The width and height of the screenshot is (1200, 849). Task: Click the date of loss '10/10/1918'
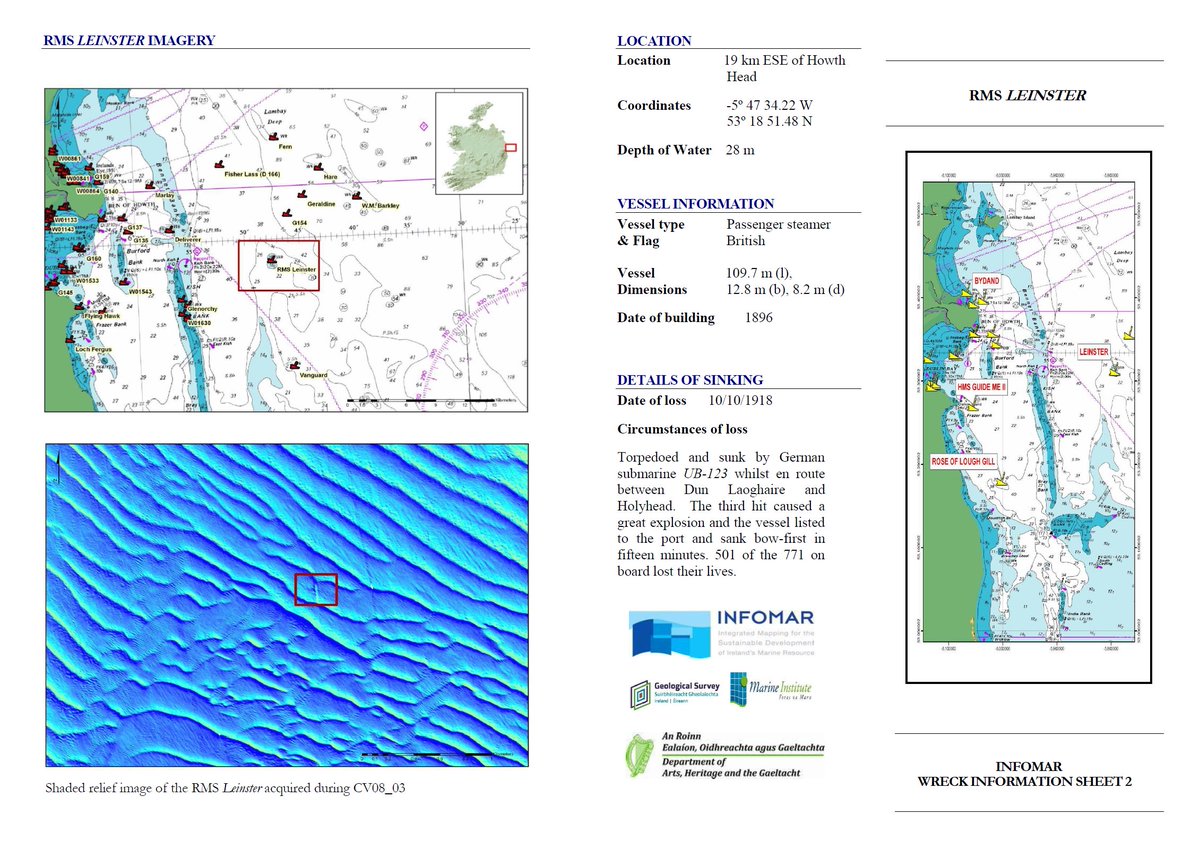tap(740, 401)
